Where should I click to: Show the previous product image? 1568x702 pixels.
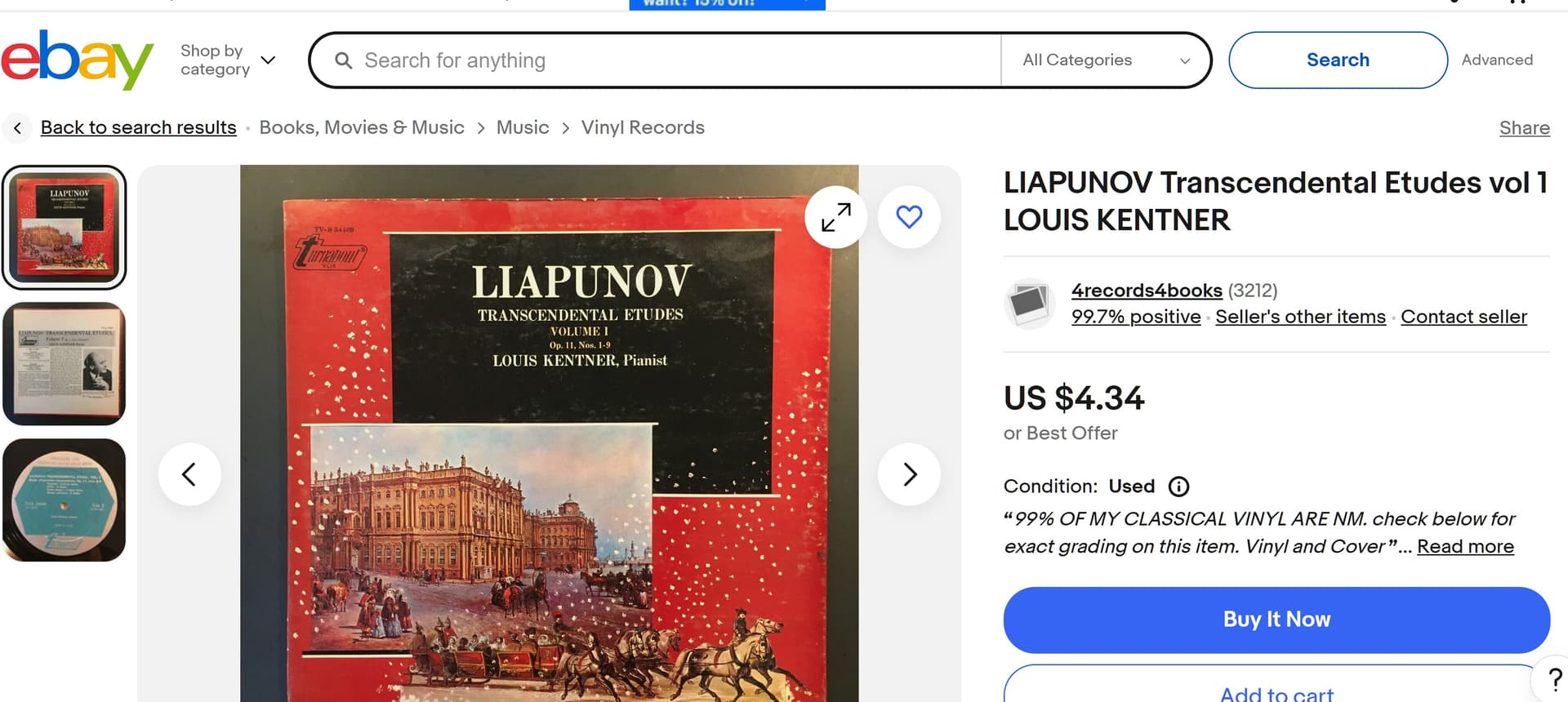point(189,474)
